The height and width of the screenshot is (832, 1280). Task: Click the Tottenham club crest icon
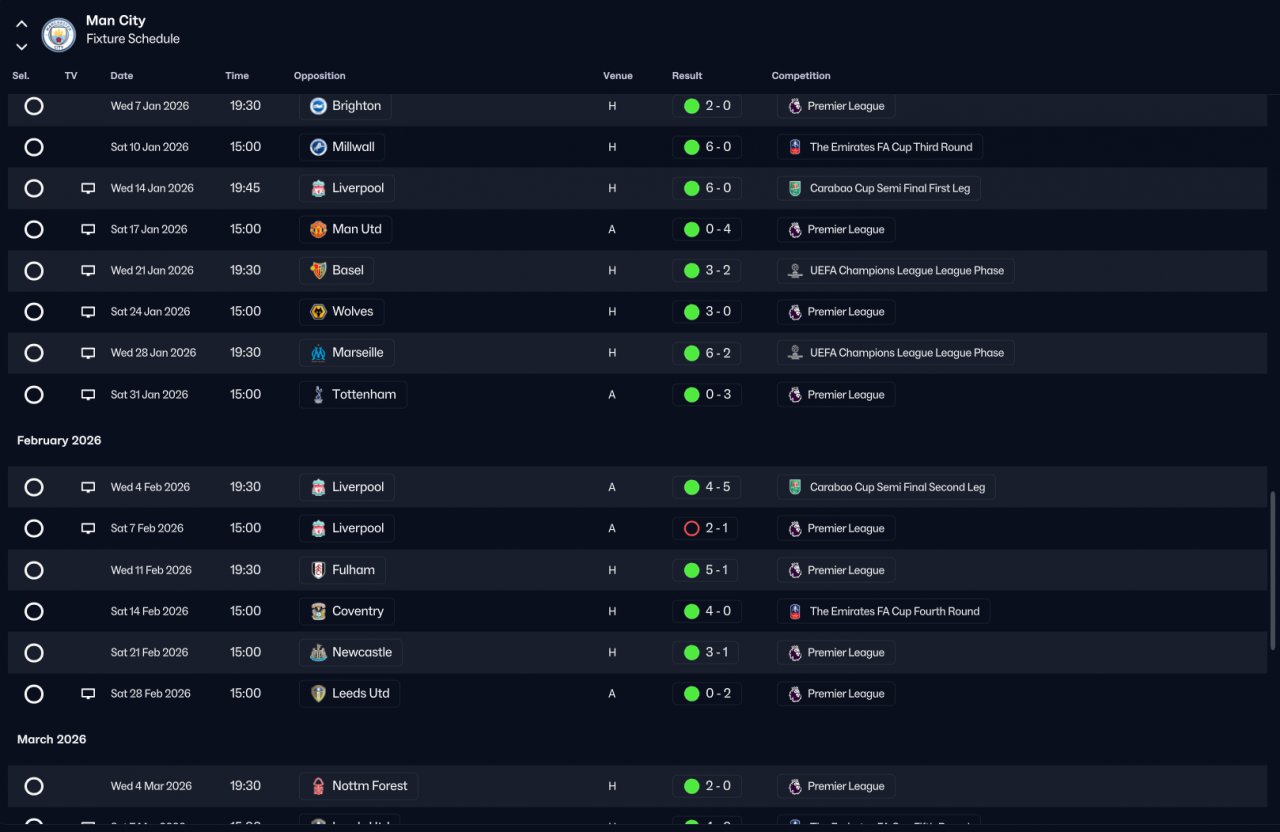(318, 395)
